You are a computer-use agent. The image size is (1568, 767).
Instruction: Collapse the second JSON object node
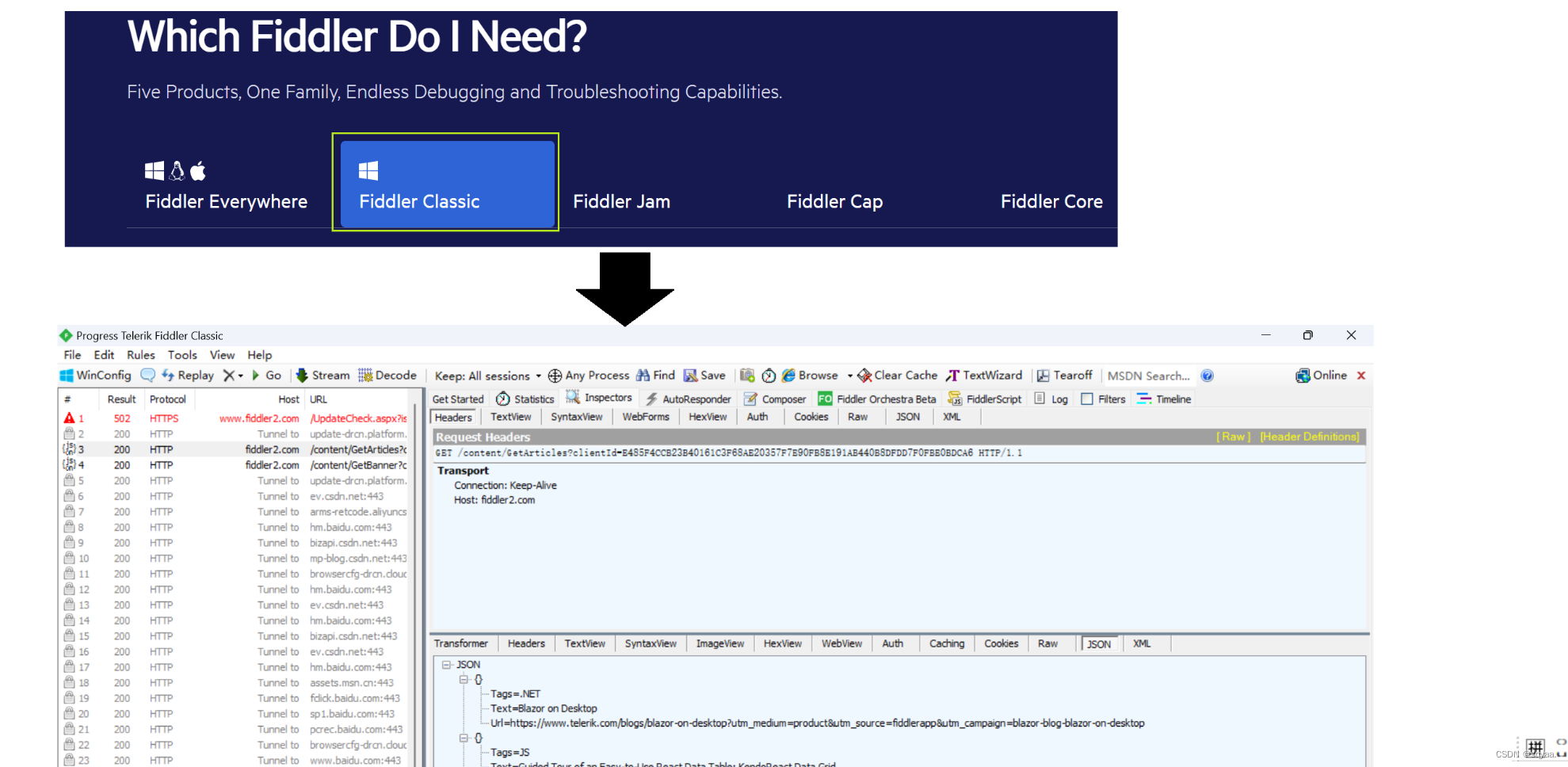point(464,738)
